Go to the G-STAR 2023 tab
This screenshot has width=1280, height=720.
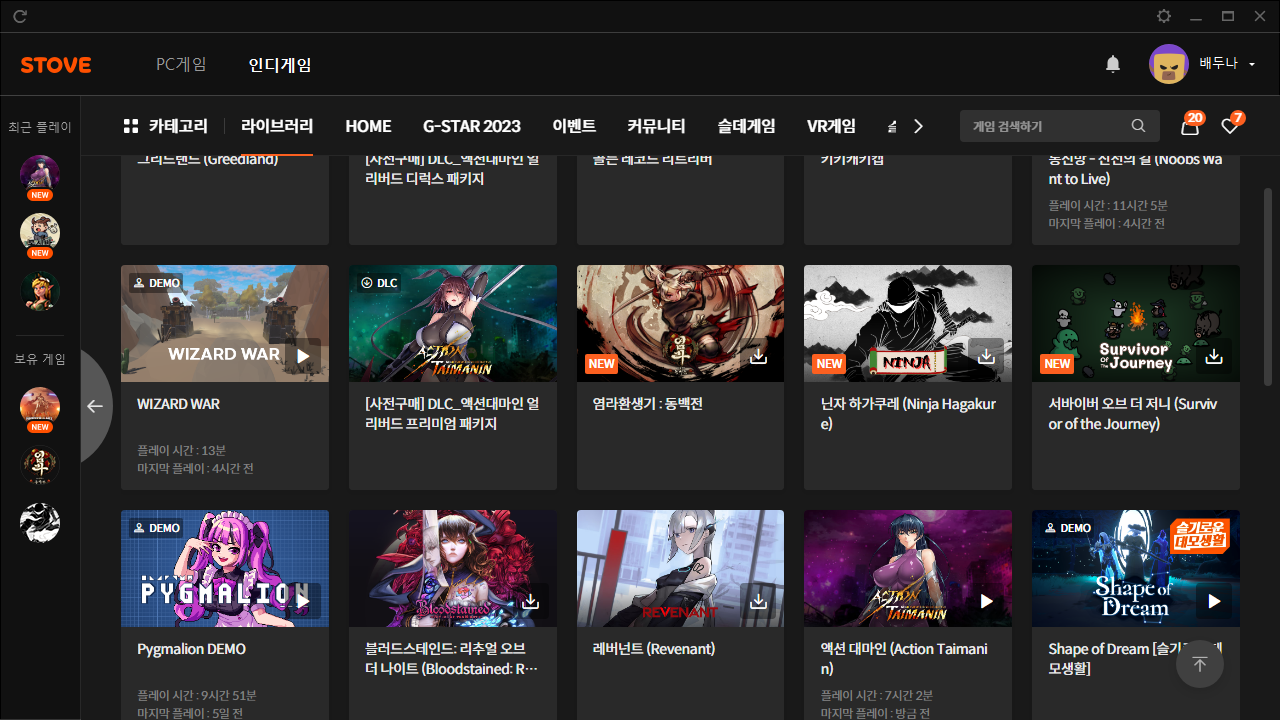[x=472, y=126]
